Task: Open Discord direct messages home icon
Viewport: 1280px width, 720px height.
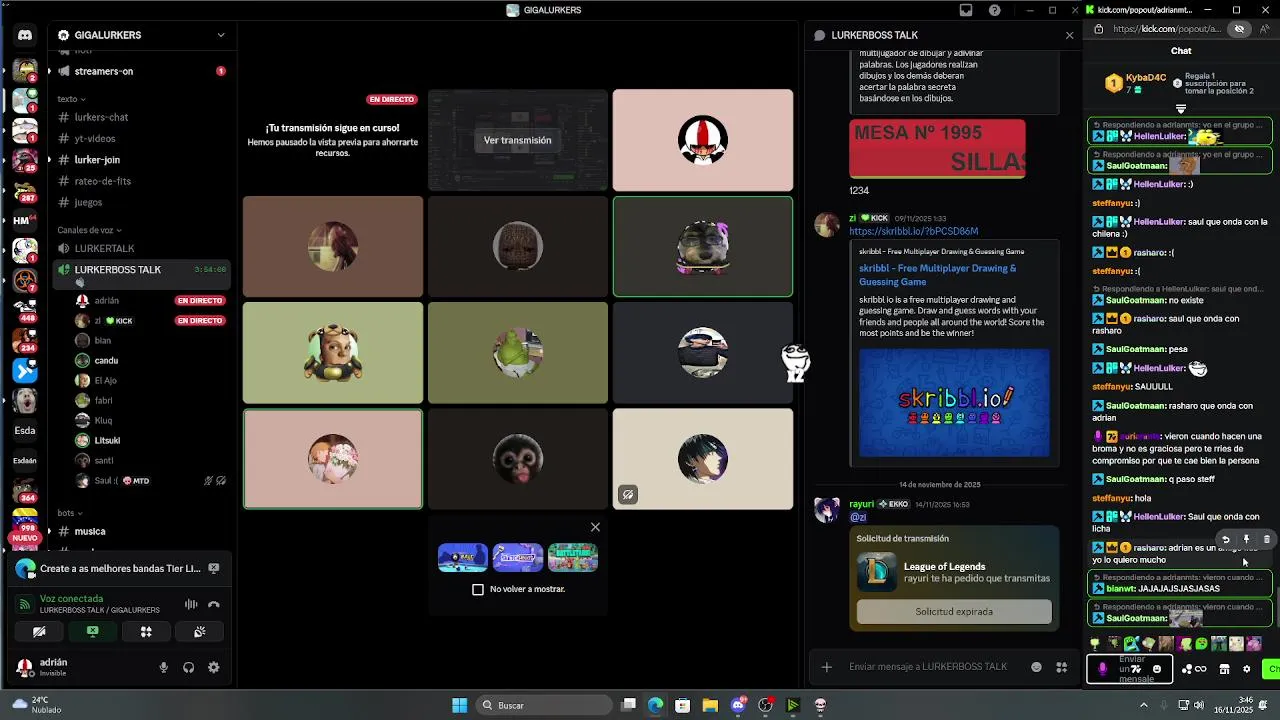Action: [x=25, y=35]
